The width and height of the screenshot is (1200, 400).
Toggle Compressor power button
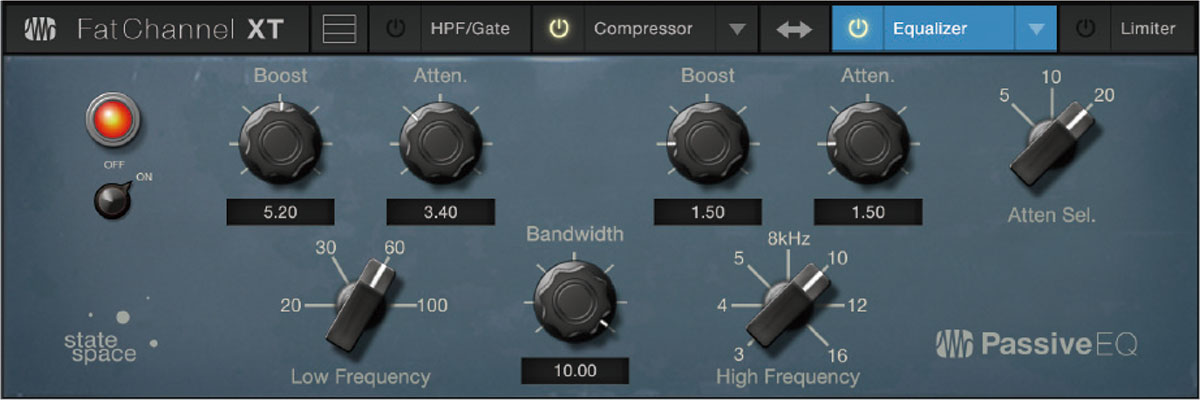coord(559,29)
